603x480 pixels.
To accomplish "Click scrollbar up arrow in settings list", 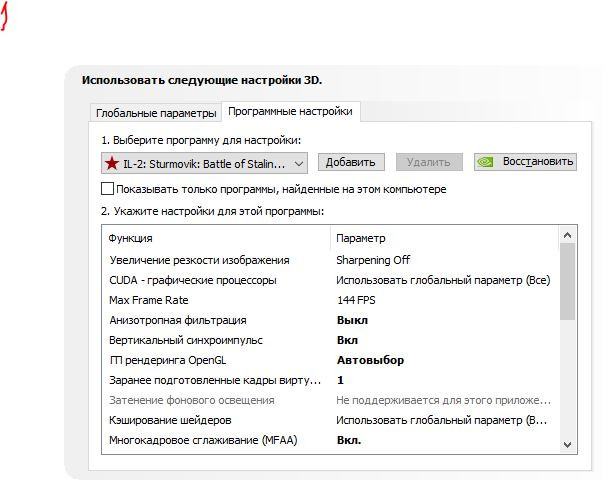I will pos(567,235).
